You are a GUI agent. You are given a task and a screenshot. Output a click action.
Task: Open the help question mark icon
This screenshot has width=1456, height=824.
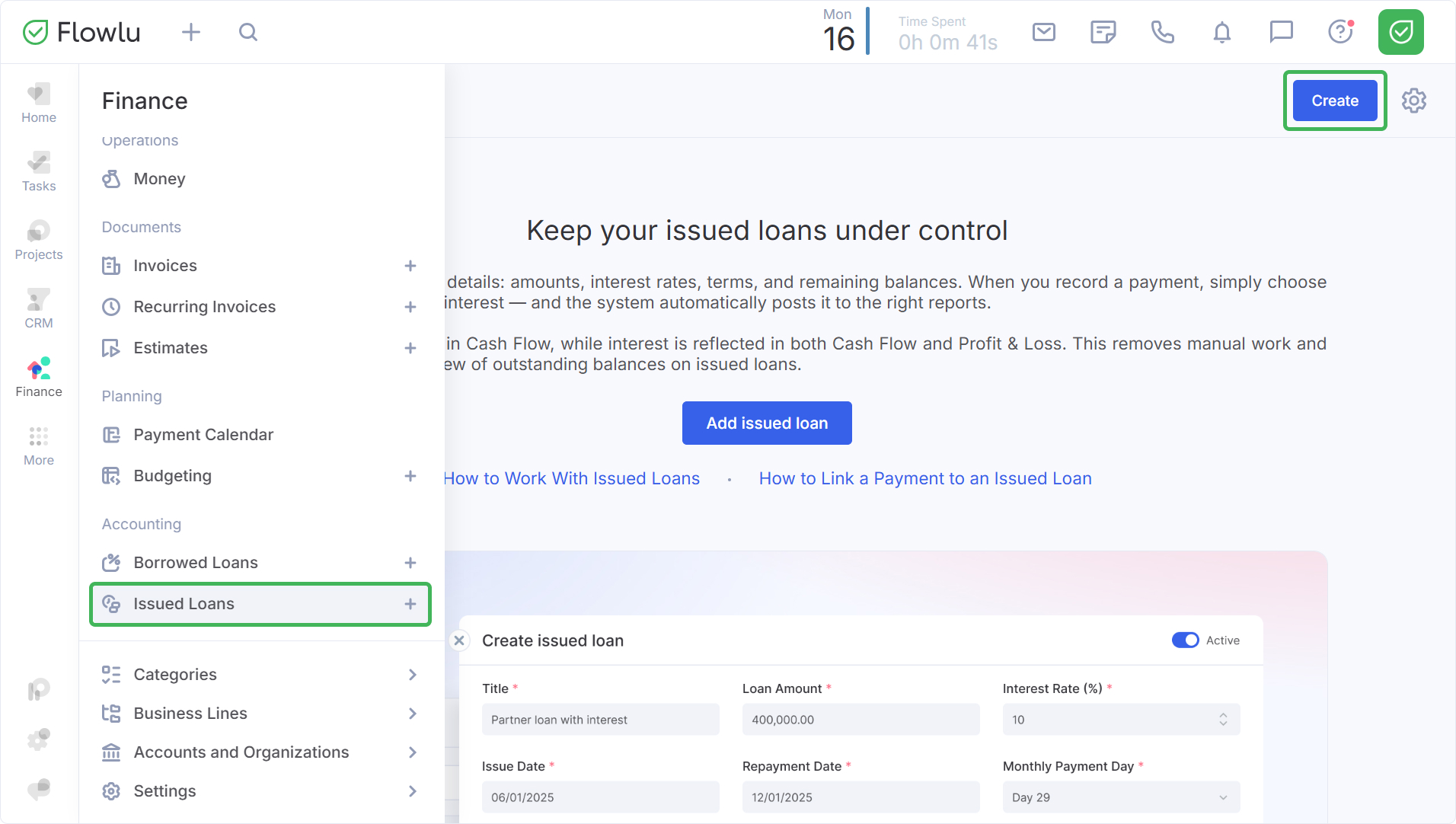pyautogui.click(x=1340, y=32)
